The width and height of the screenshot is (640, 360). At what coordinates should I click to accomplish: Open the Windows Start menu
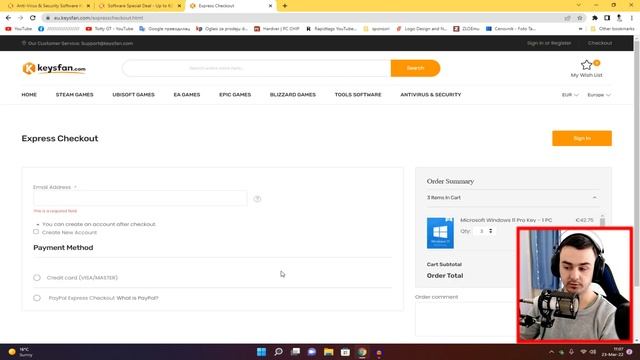pos(261,352)
